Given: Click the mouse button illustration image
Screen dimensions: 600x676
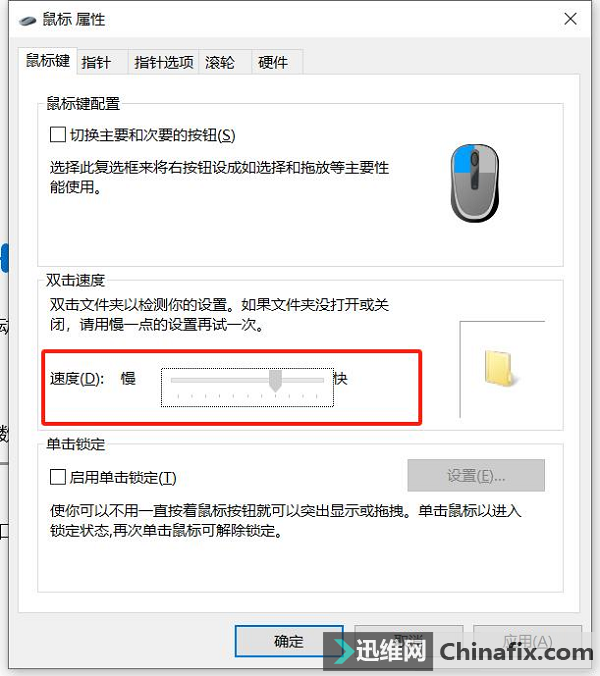Looking at the screenshot, I should (x=475, y=184).
